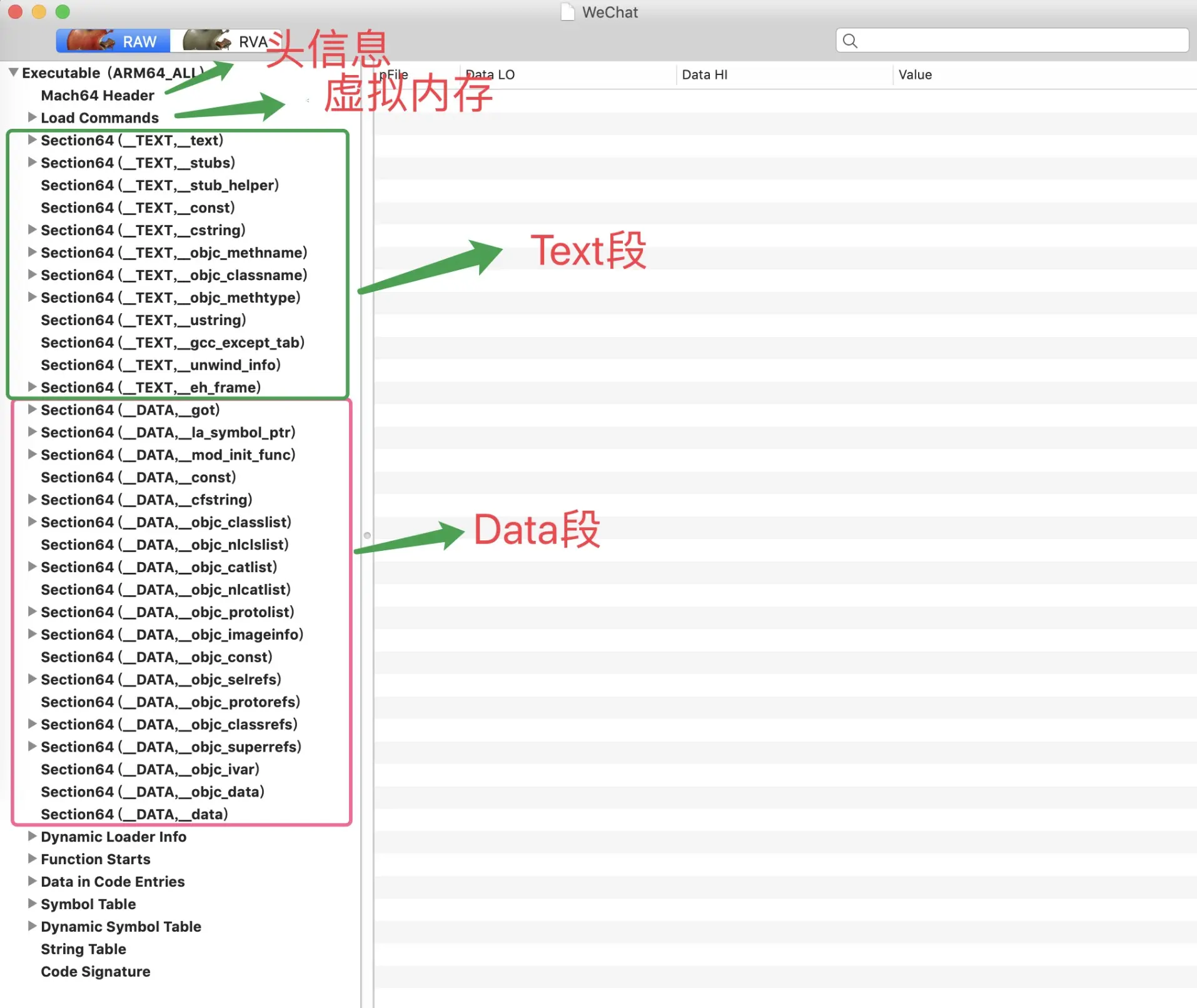1197x1008 pixels.
Task: Select Section64 (__DATA,__const)
Action: [139, 477]
